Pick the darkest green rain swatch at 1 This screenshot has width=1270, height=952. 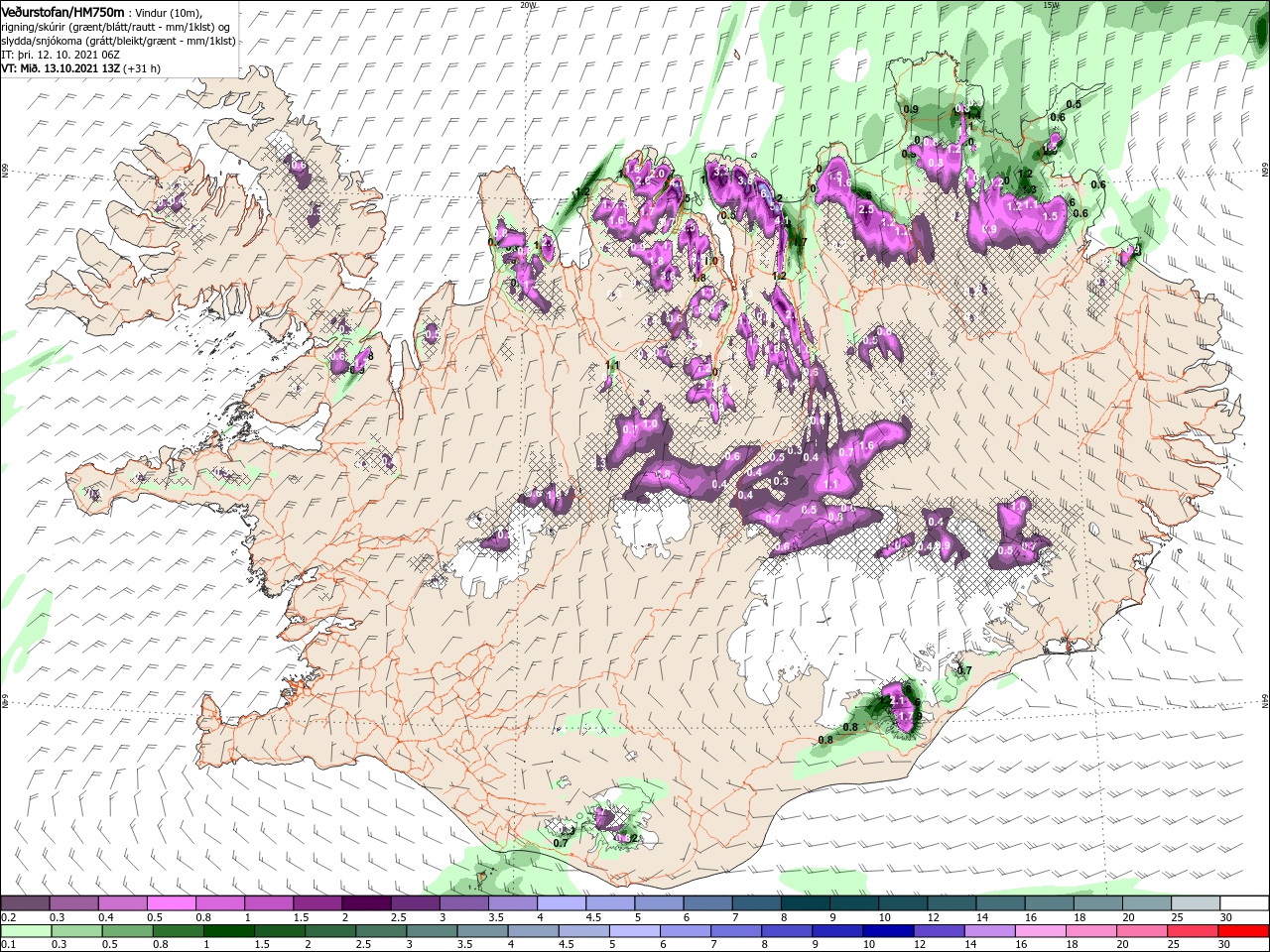click(x=228, y=931)
